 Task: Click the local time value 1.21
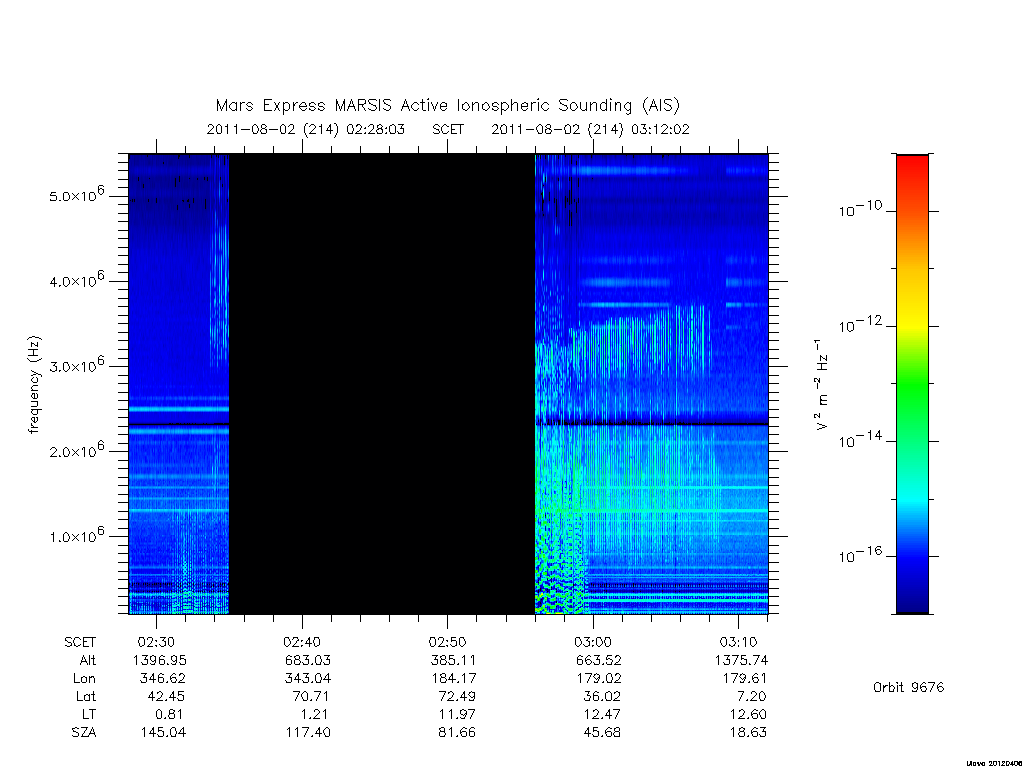coord(315,714)
